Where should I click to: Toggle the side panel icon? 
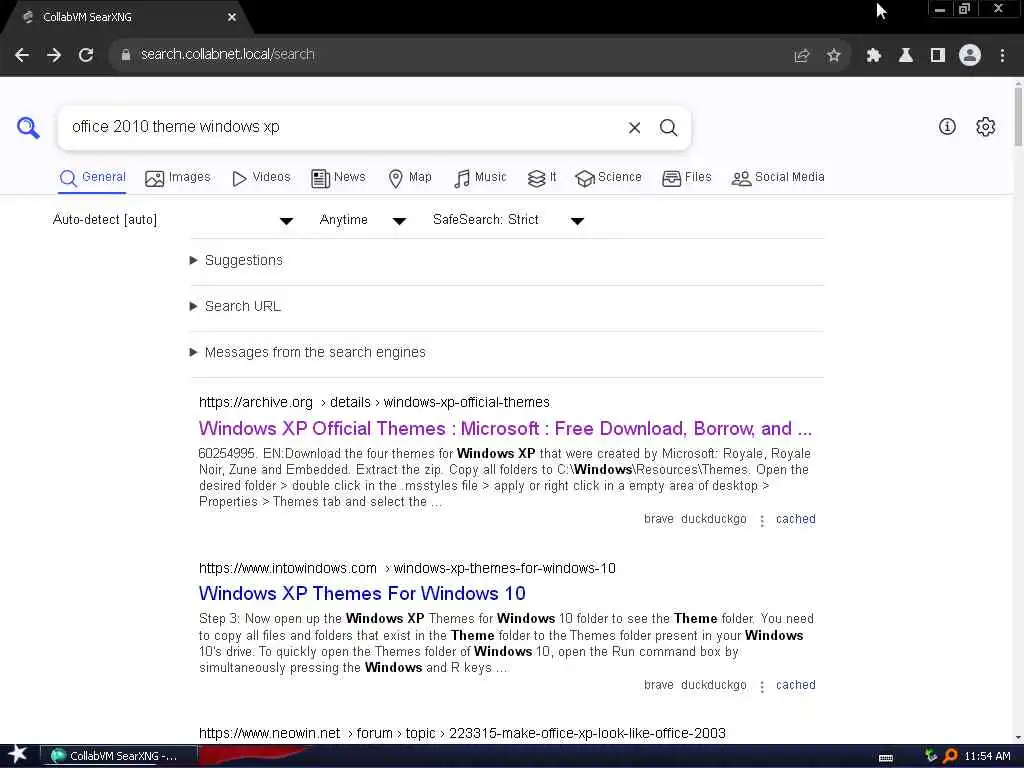(938, 56)
